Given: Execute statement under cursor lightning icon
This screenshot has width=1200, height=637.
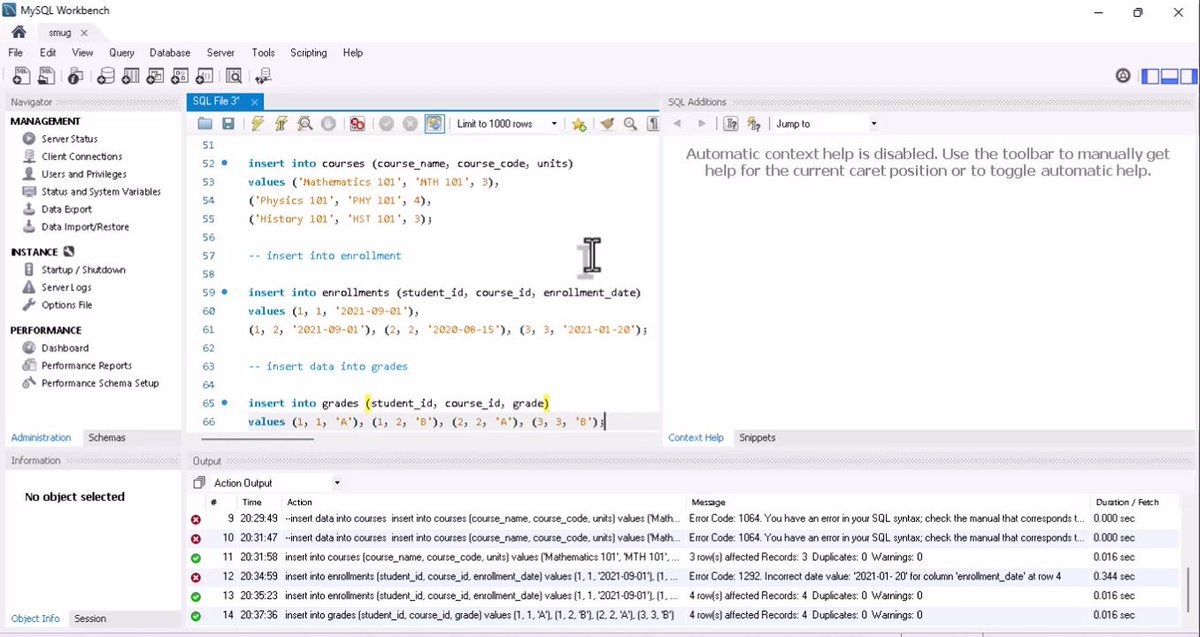Looking at the screenshot, I should pyautogui.click(x=281, y=124).
